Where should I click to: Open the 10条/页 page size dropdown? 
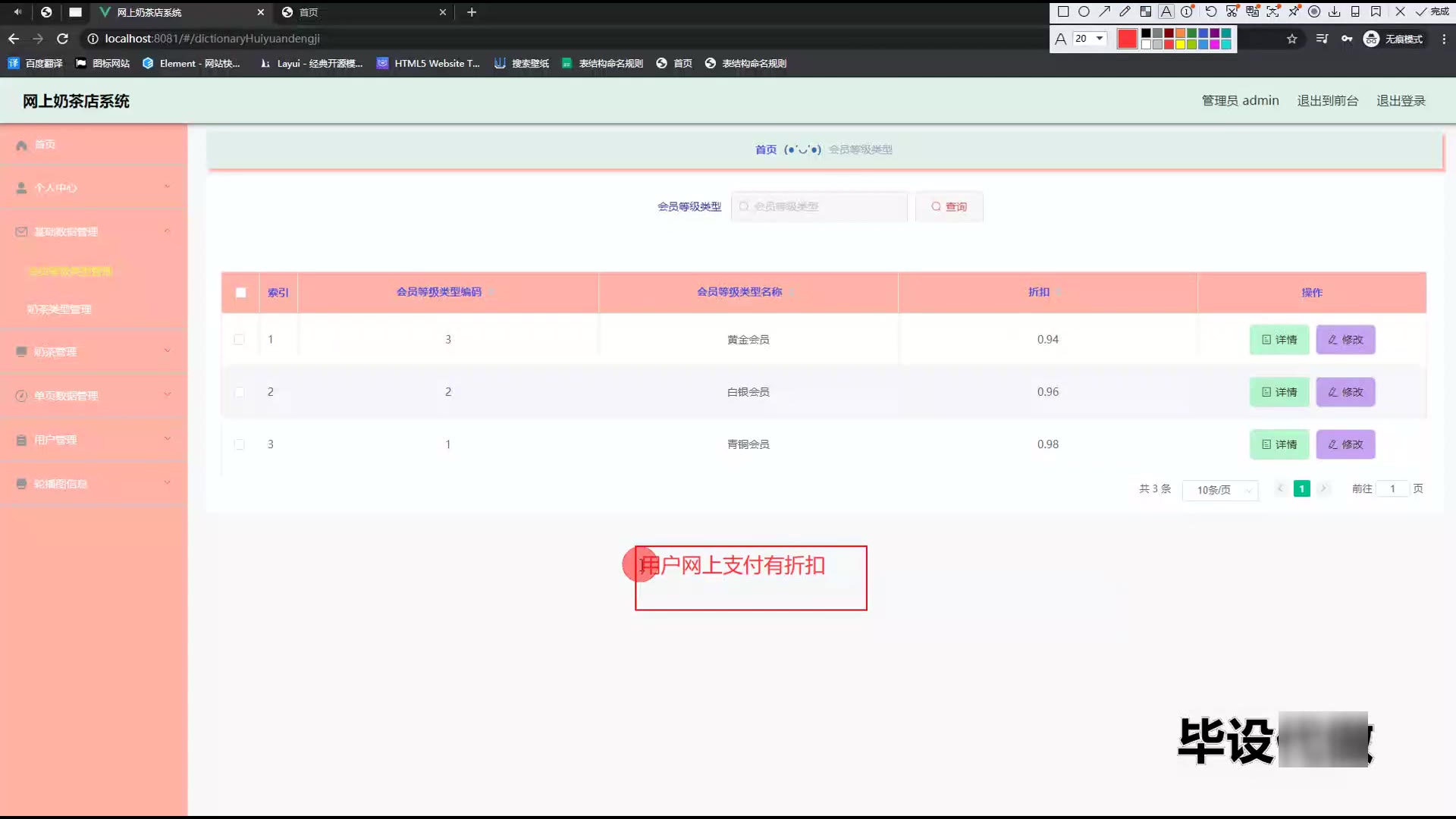[1220, 490]
